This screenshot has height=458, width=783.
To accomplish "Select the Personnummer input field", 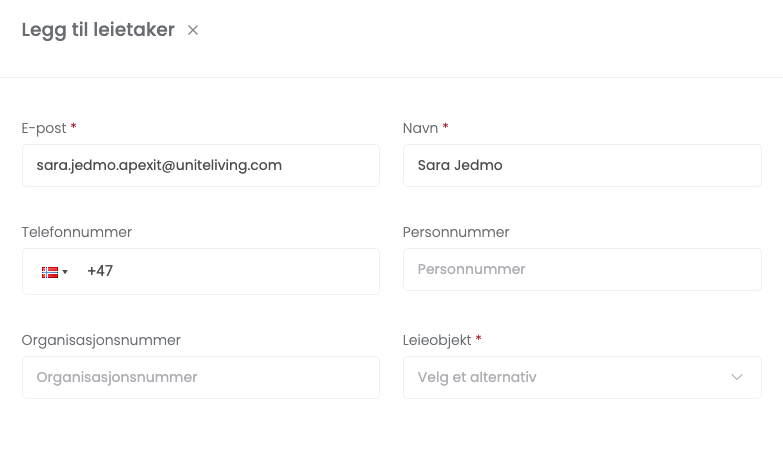I will (x=582, y=269).
